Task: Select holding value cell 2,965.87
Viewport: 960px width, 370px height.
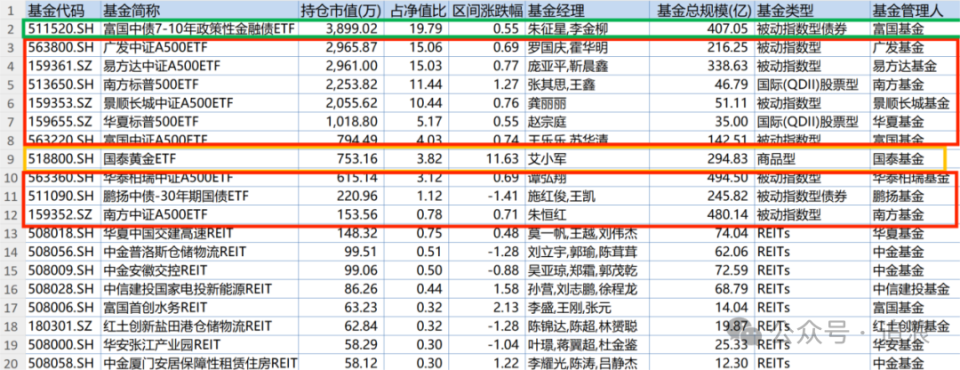Action: pos(340,47)
